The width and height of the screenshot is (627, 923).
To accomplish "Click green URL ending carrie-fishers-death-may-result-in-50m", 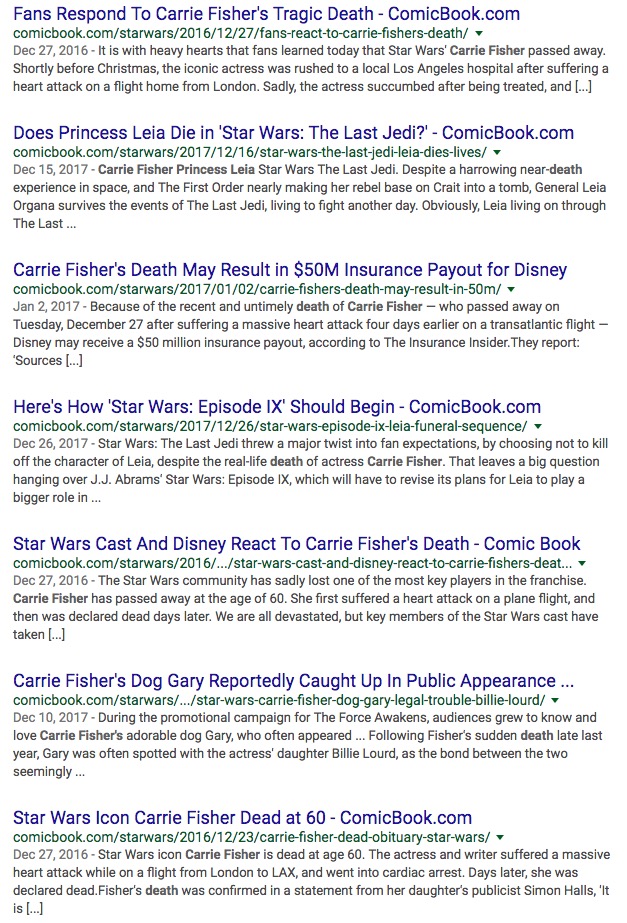I will (x=256, y=290).
